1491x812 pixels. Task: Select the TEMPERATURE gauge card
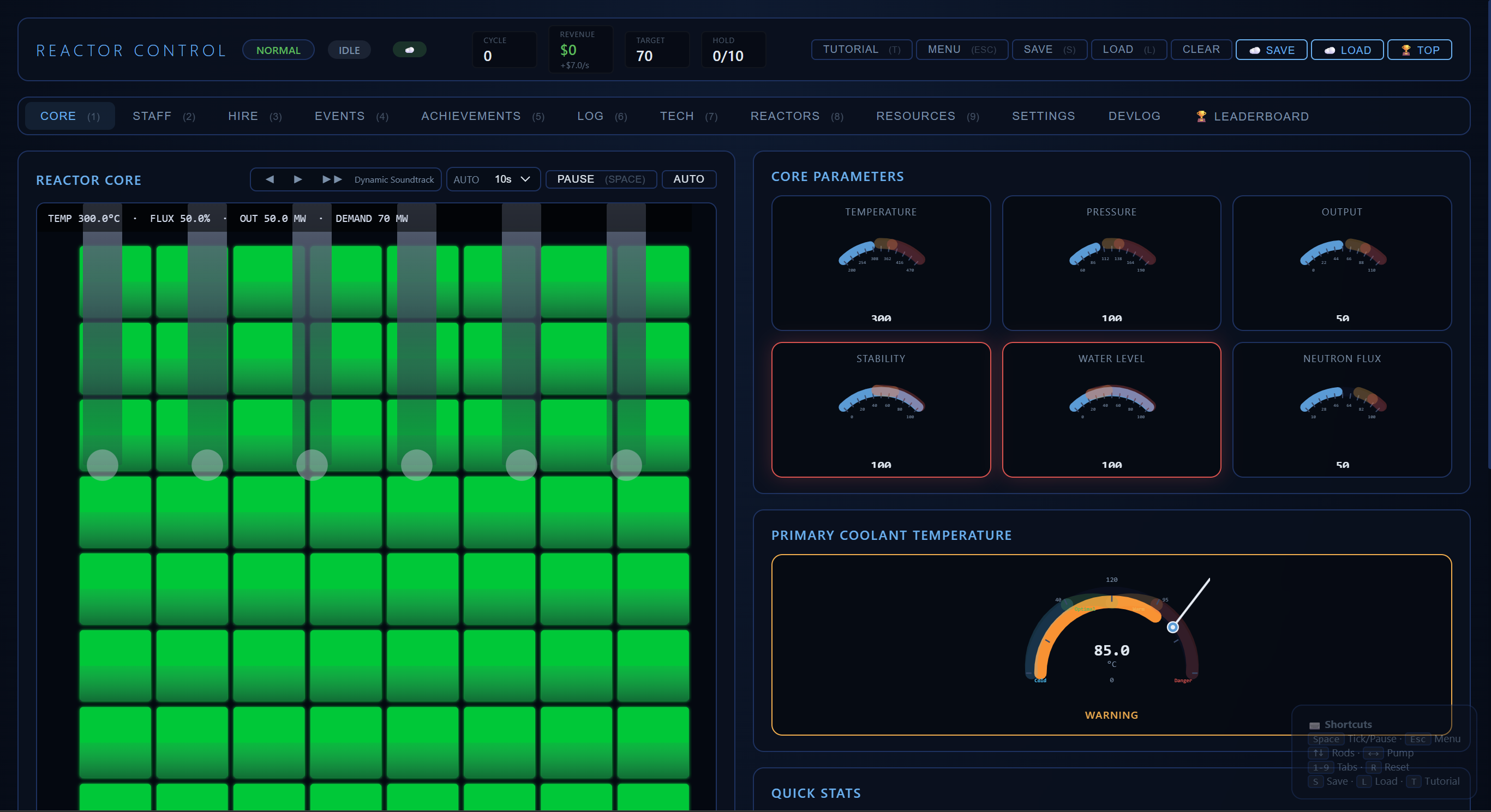[881, 263]
